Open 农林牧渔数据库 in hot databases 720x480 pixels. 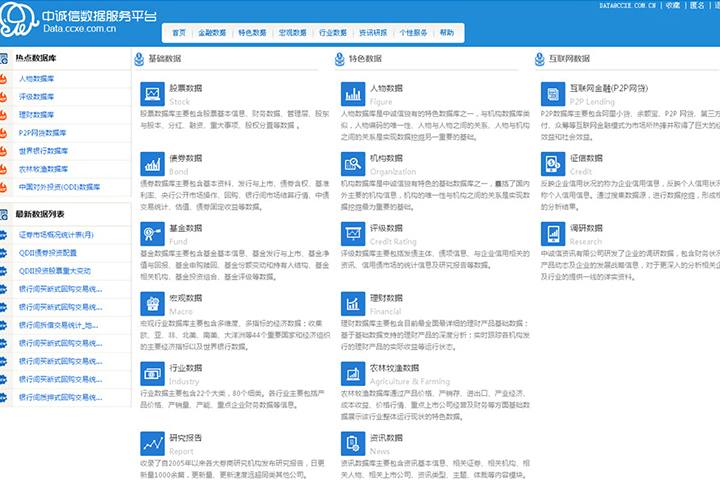[43, 169]
